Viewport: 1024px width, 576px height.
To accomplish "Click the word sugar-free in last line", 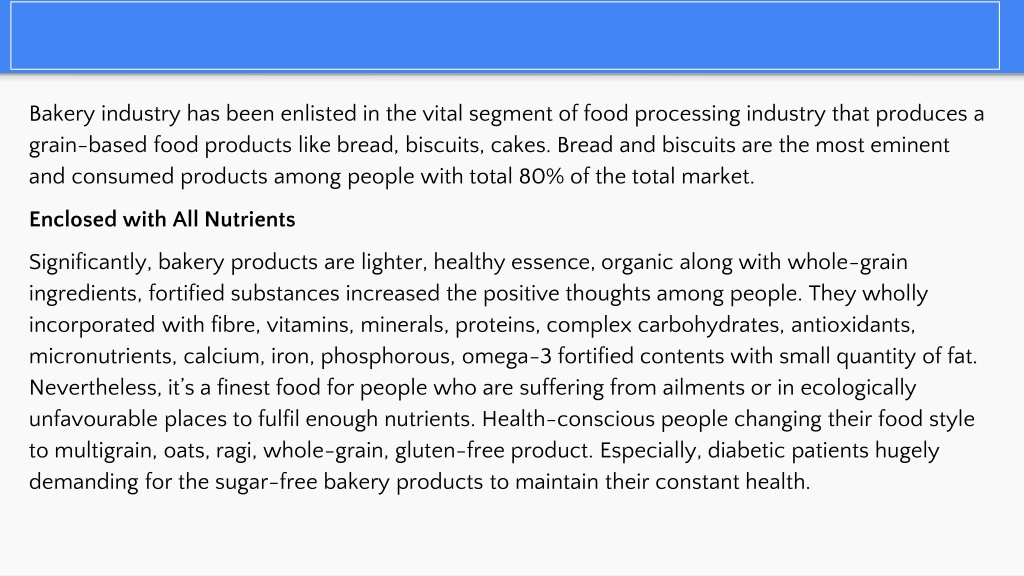I will [266, 482].
